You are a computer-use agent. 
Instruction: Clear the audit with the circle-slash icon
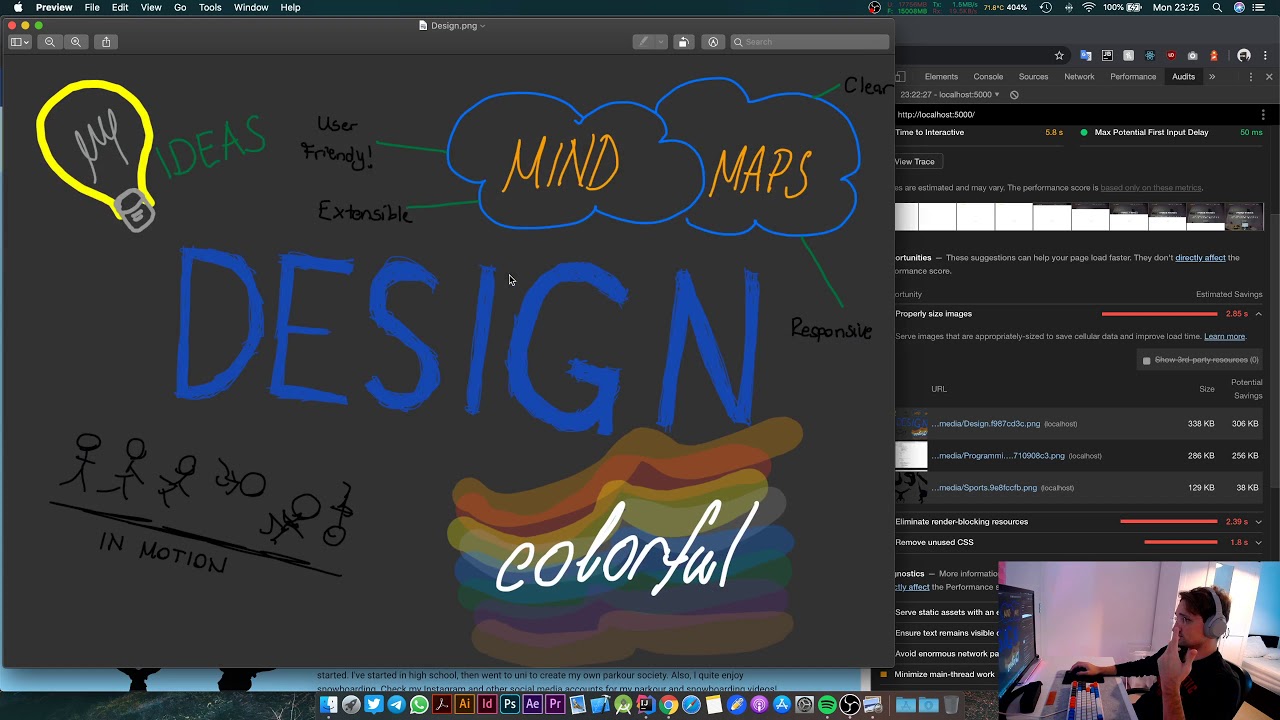pos(1014,95)
